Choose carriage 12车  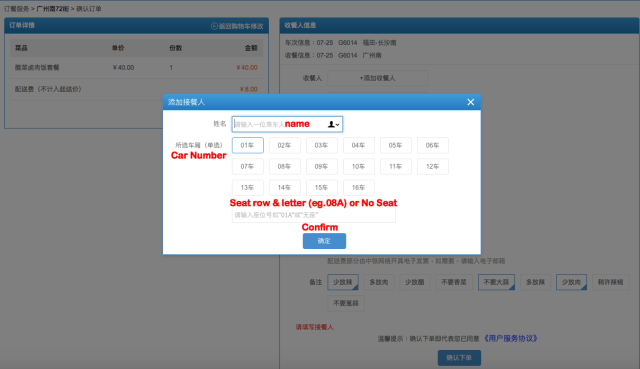433,167
